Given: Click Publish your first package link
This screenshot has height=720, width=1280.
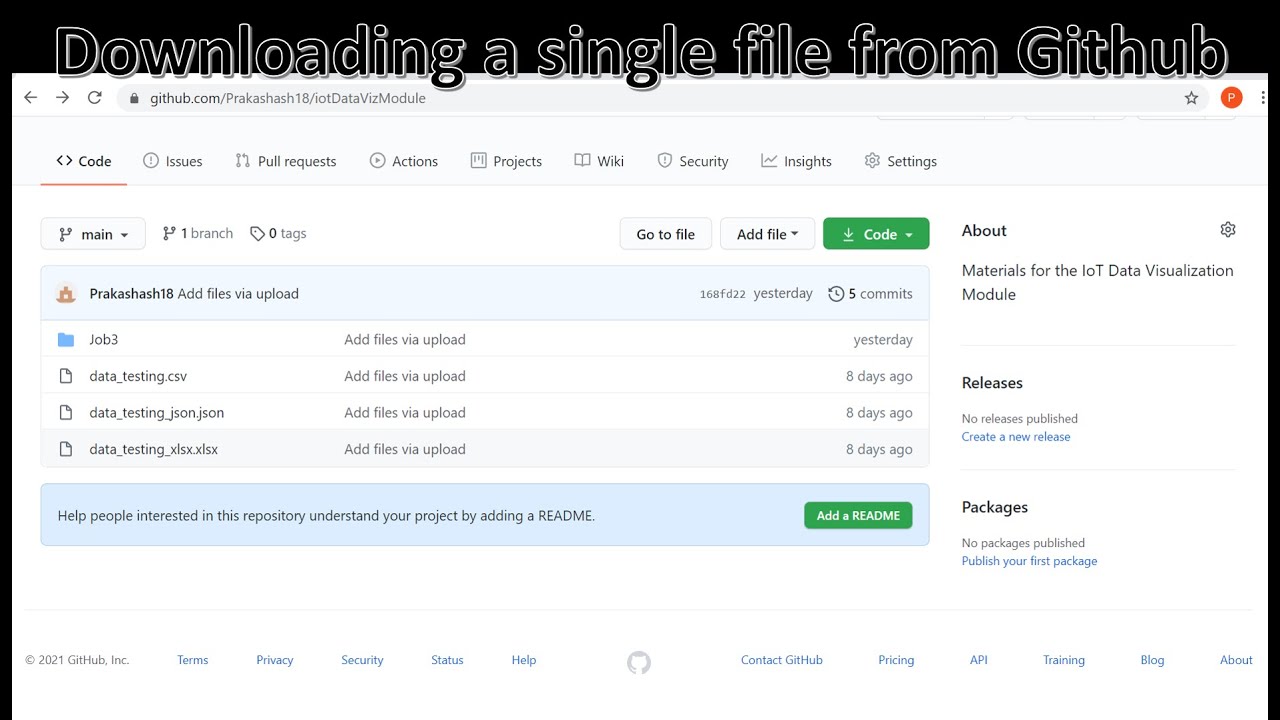Looking at the screenshot, I should coord(1029,561).
